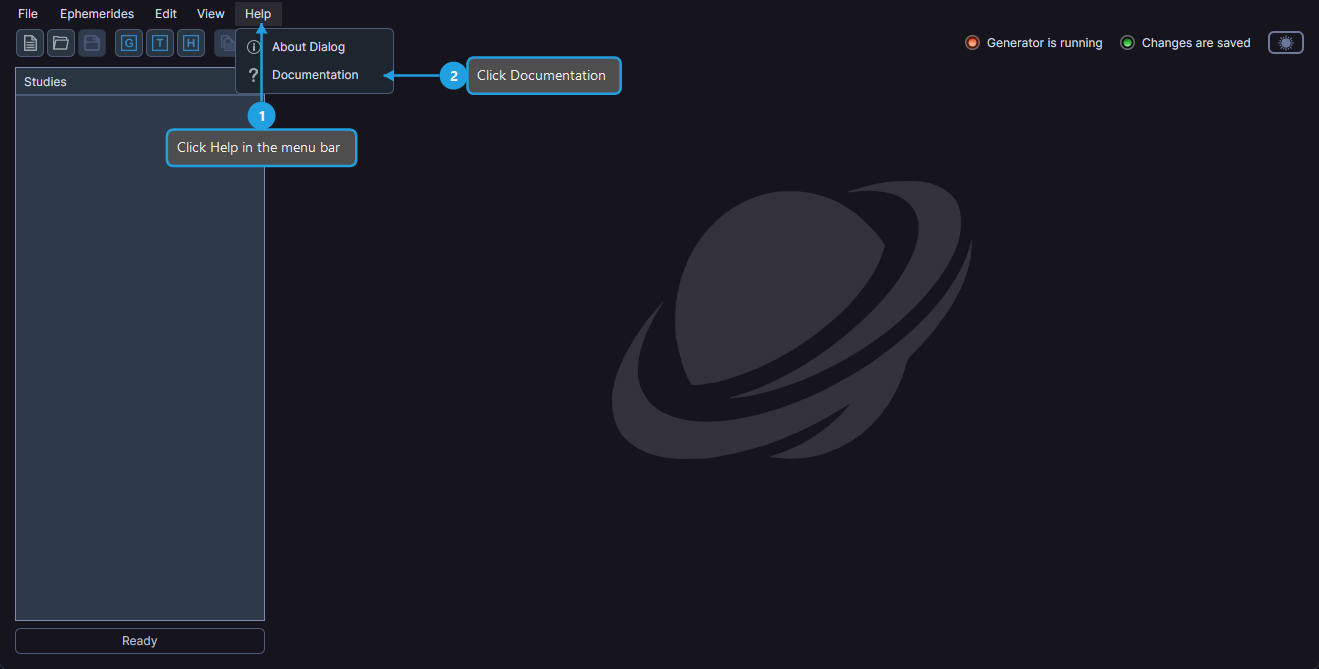Click the save disk toolbar icon
The height and width of the screenshot is (669, 1319).
(92, 43)
